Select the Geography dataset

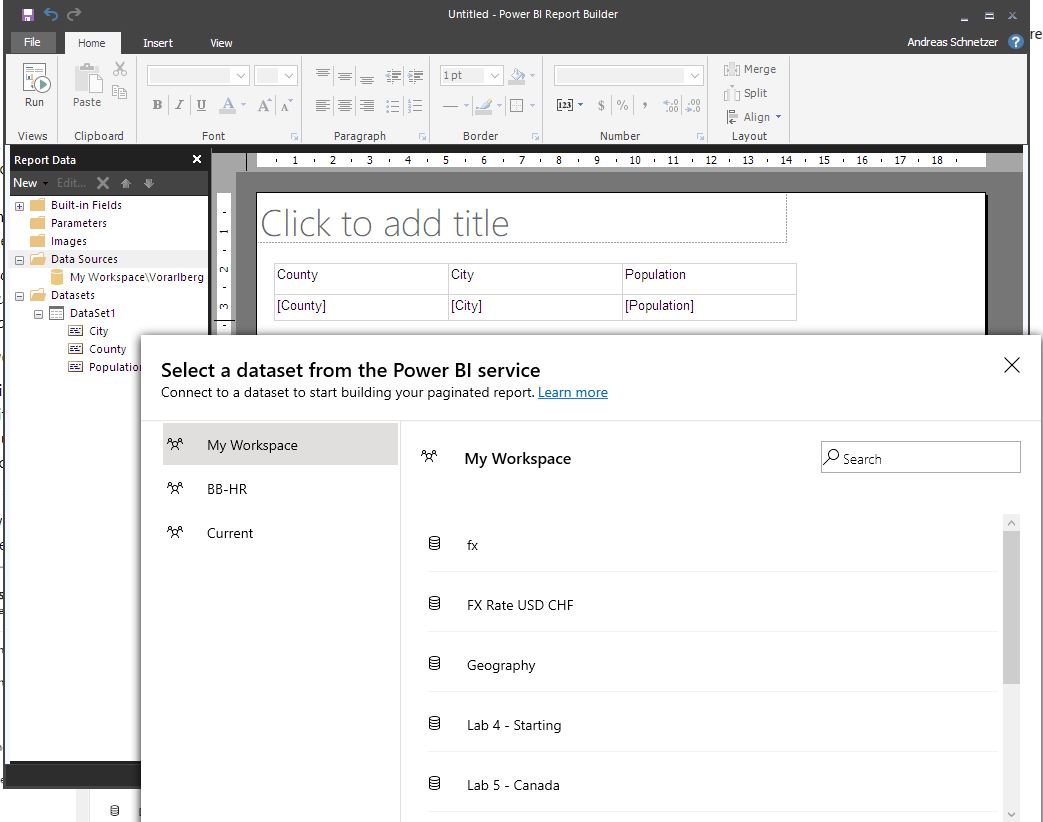tap(501, 665)
